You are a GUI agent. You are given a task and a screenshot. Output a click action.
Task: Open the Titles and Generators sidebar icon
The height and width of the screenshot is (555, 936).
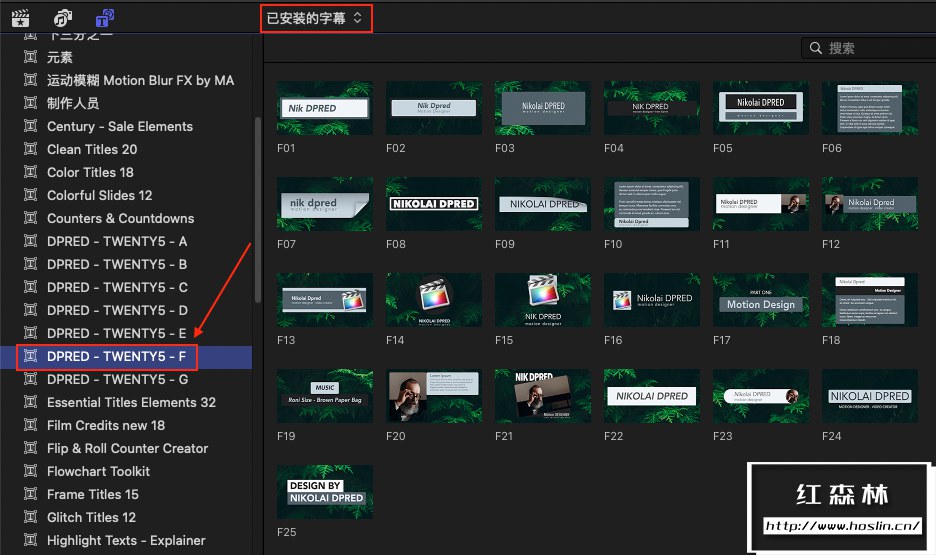tap(105, 18)
